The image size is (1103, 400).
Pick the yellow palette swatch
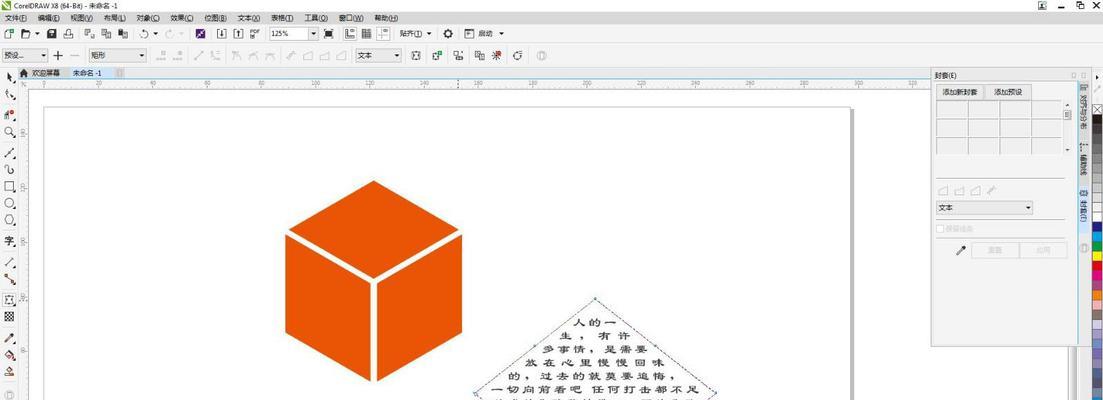1097,256
